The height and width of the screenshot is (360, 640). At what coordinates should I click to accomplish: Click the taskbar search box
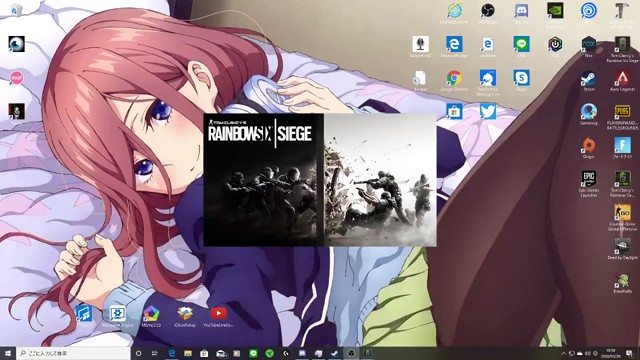73,353
